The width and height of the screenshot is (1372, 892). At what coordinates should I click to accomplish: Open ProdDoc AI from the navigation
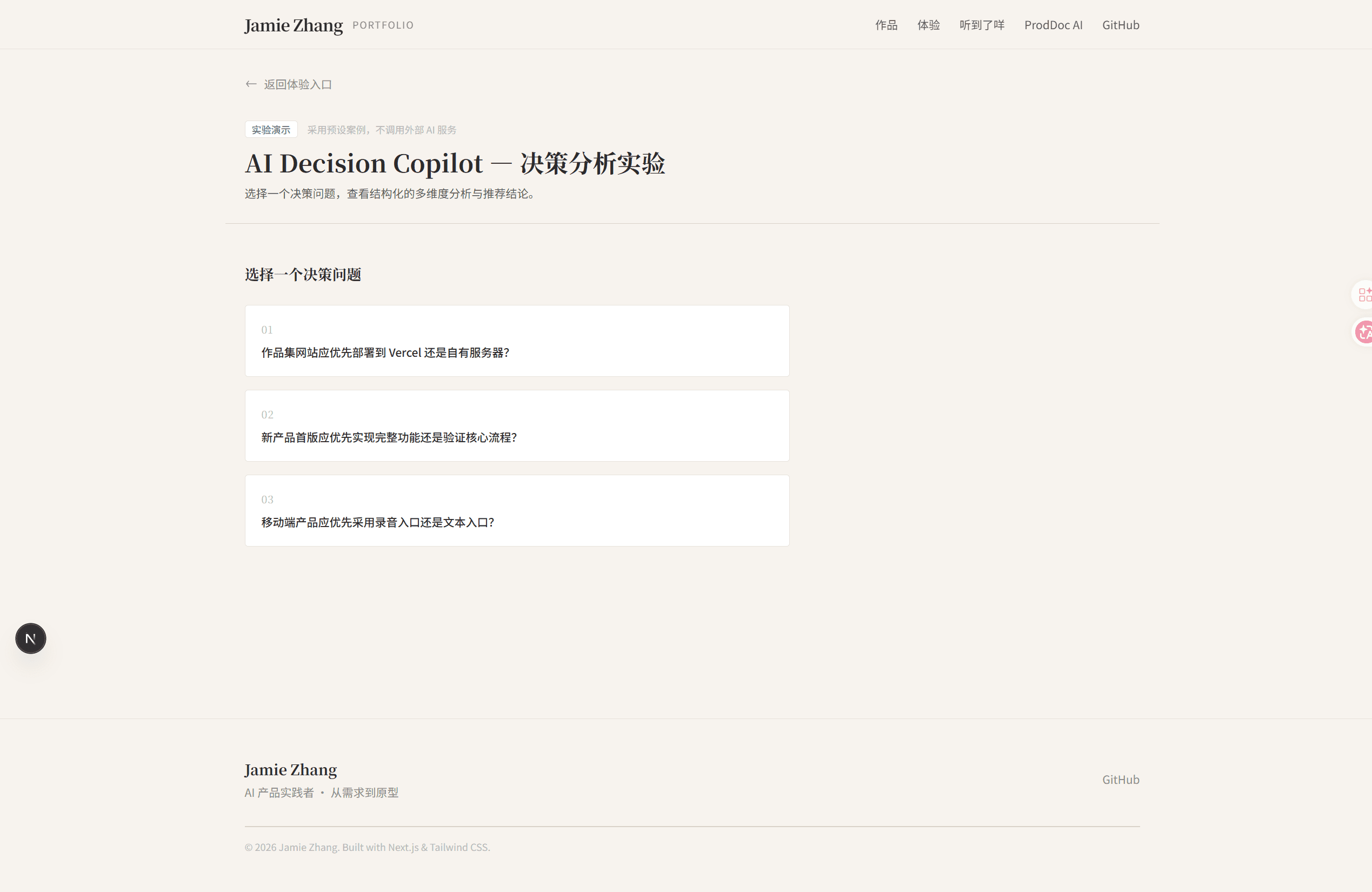(x=1053, y=25)
